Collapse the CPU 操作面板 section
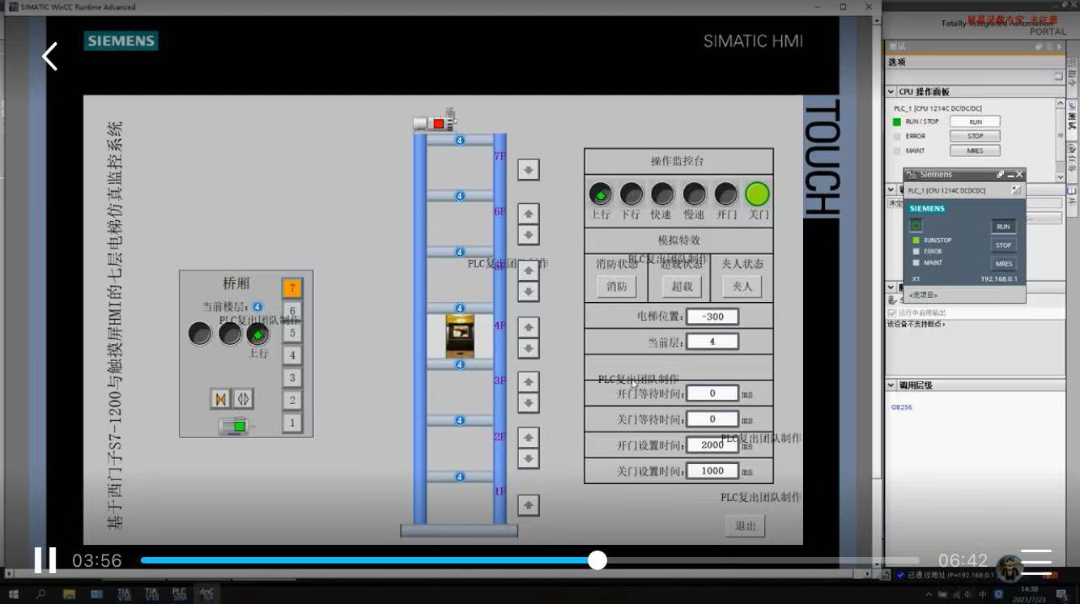This screenshot has height=604, width=1080. coord(891,92)
